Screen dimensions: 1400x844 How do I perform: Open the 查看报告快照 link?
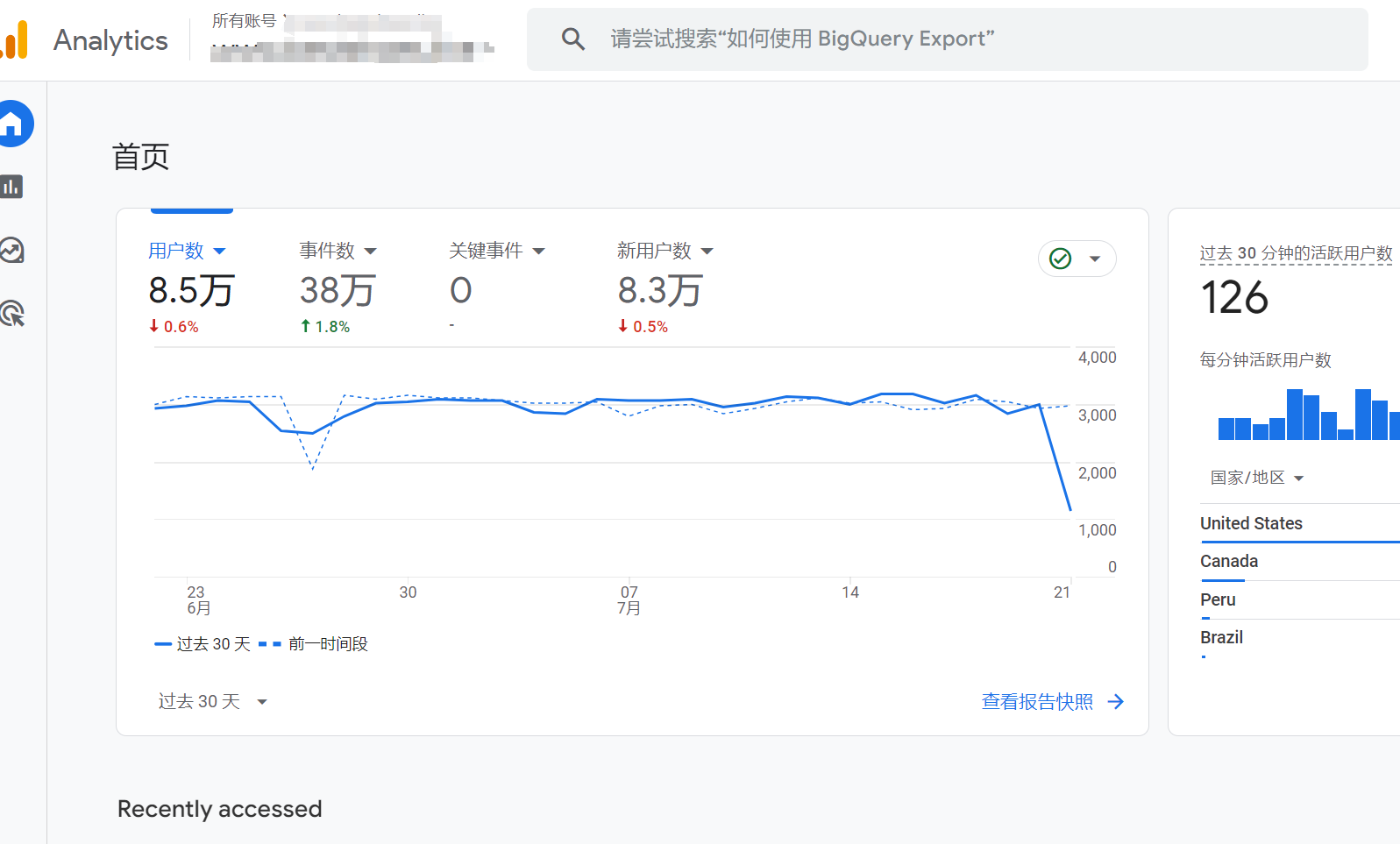tap(1037, 701)
